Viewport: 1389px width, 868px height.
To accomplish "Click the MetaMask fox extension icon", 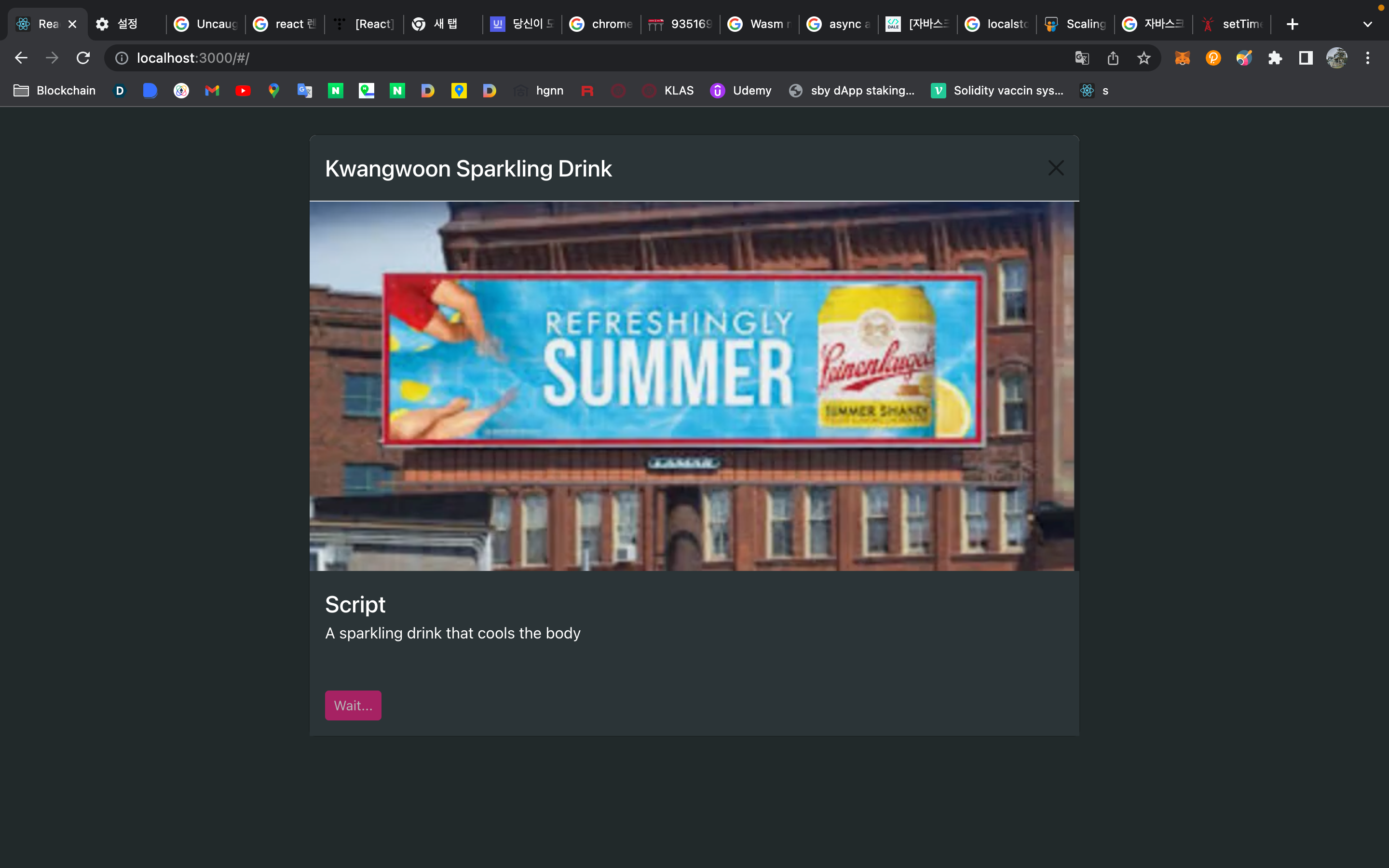I will (1182, 58).
